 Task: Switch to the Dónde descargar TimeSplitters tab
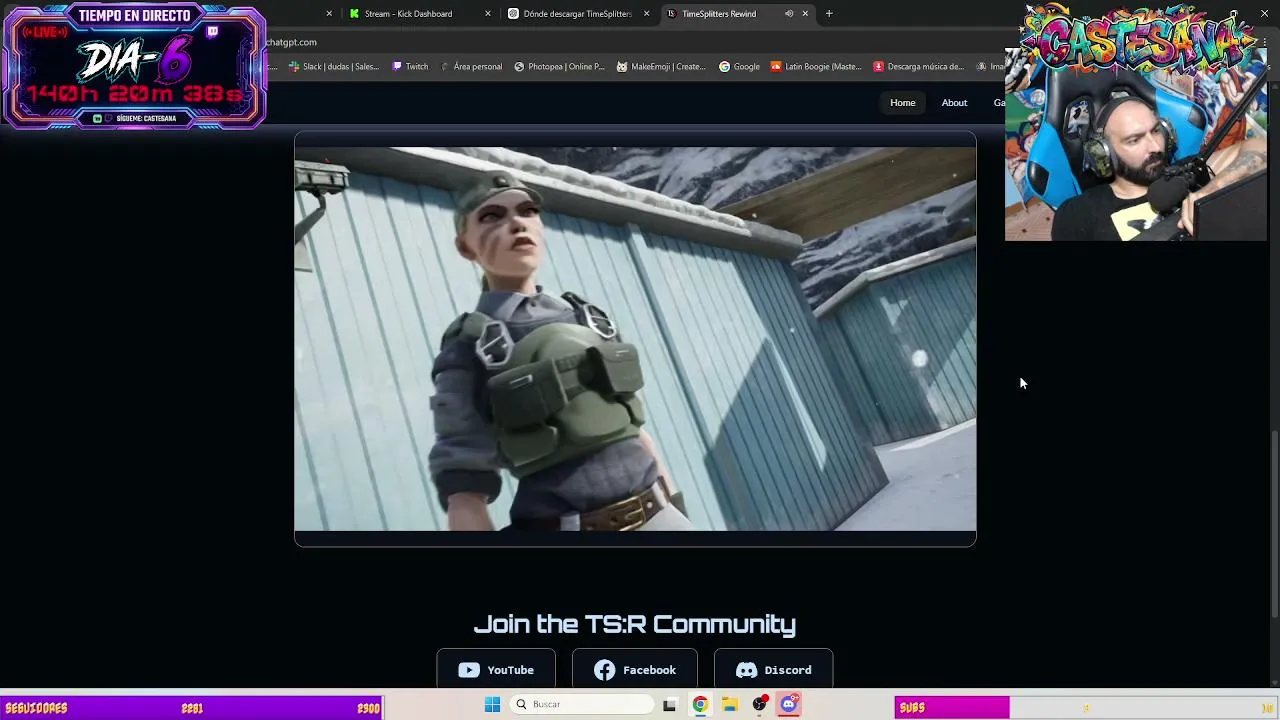578,14
